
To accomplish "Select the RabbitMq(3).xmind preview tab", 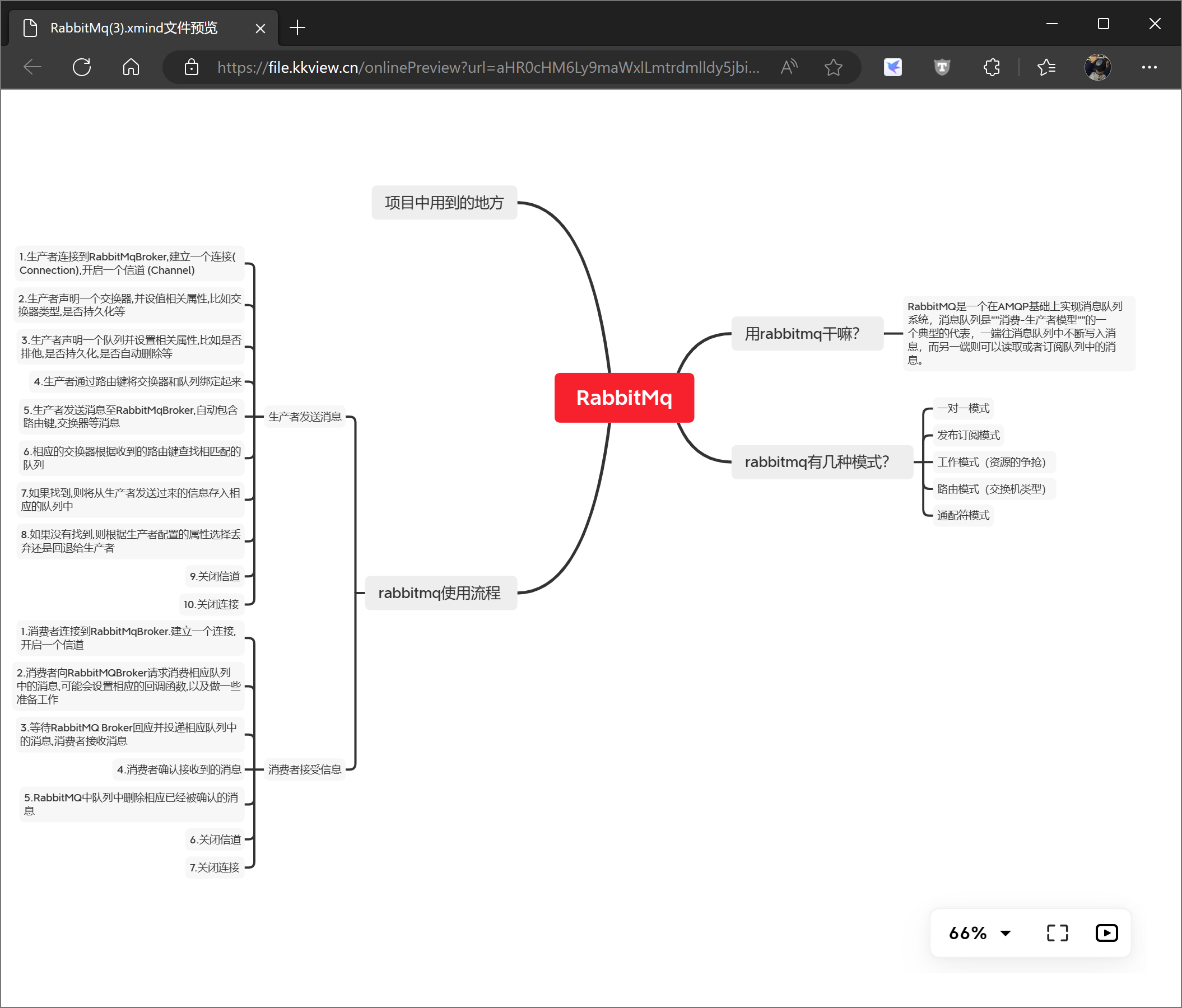I will coord(134,28).
